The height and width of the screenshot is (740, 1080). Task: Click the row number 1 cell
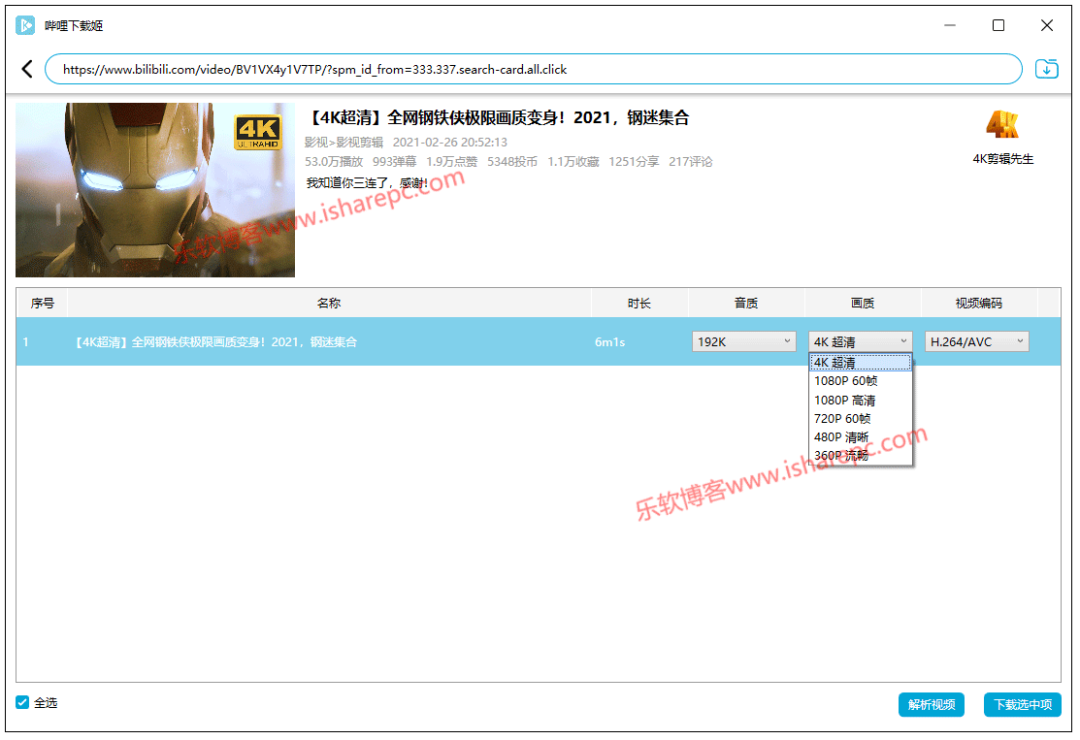pos(25,342)
